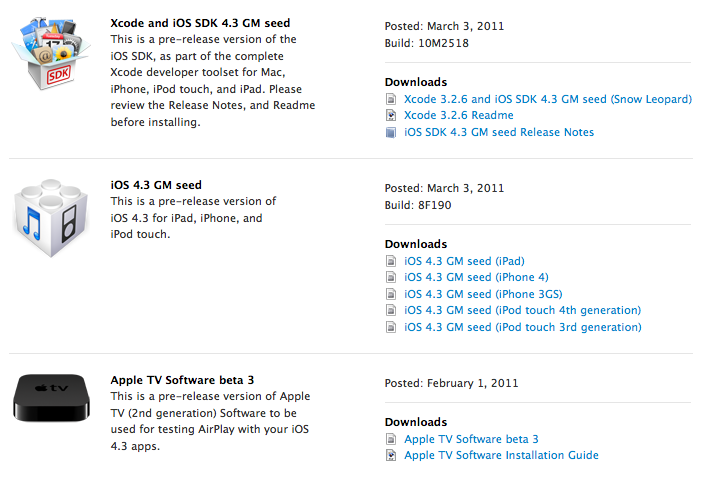The width and height of the screenshot is (703, 479).
Task: Open iOS SDK 4.3 GM seed Release Notes
Action: pyautogui.click(x=499, y=132)
